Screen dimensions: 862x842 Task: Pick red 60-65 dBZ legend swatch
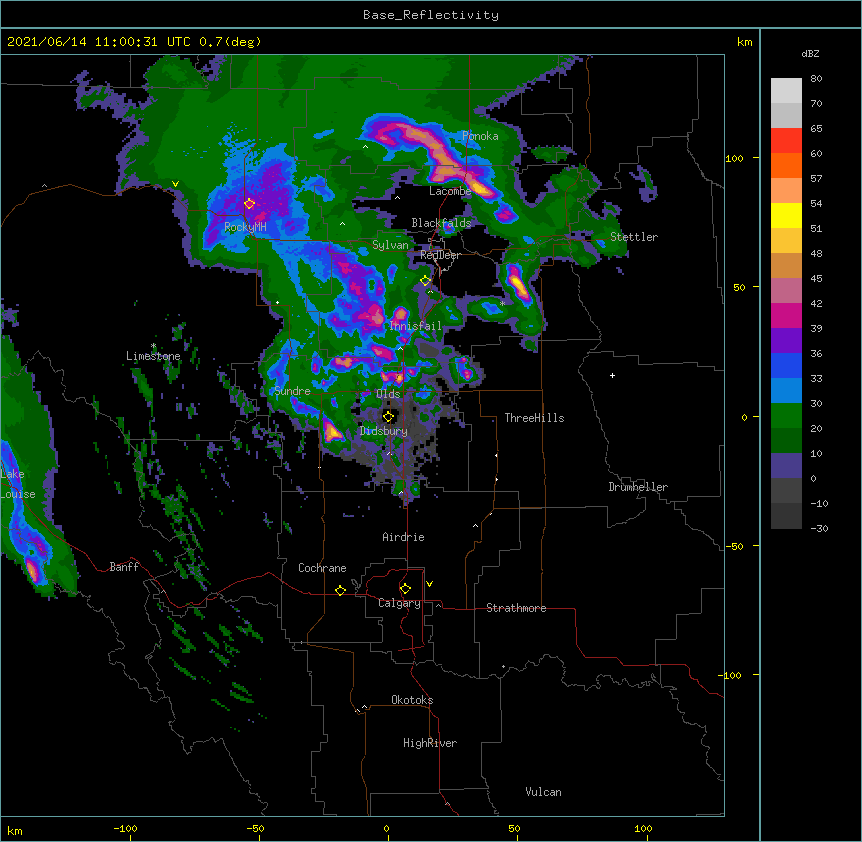tap(786, 141)
